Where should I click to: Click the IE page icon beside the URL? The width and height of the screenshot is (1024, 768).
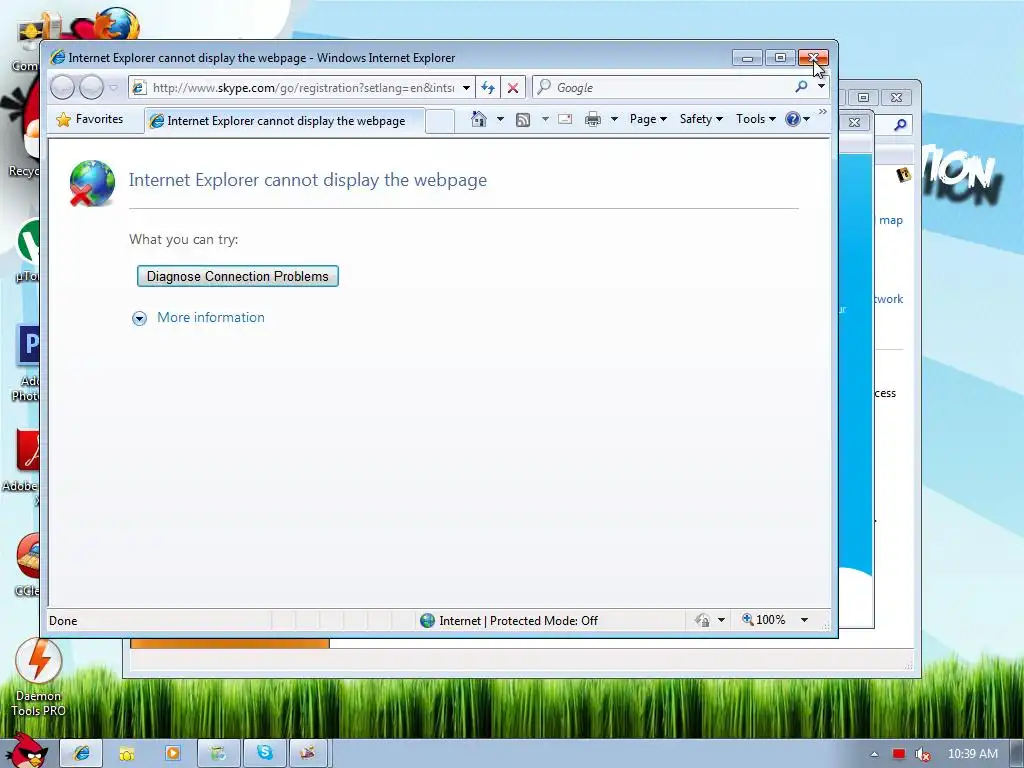tap(138, 88)
